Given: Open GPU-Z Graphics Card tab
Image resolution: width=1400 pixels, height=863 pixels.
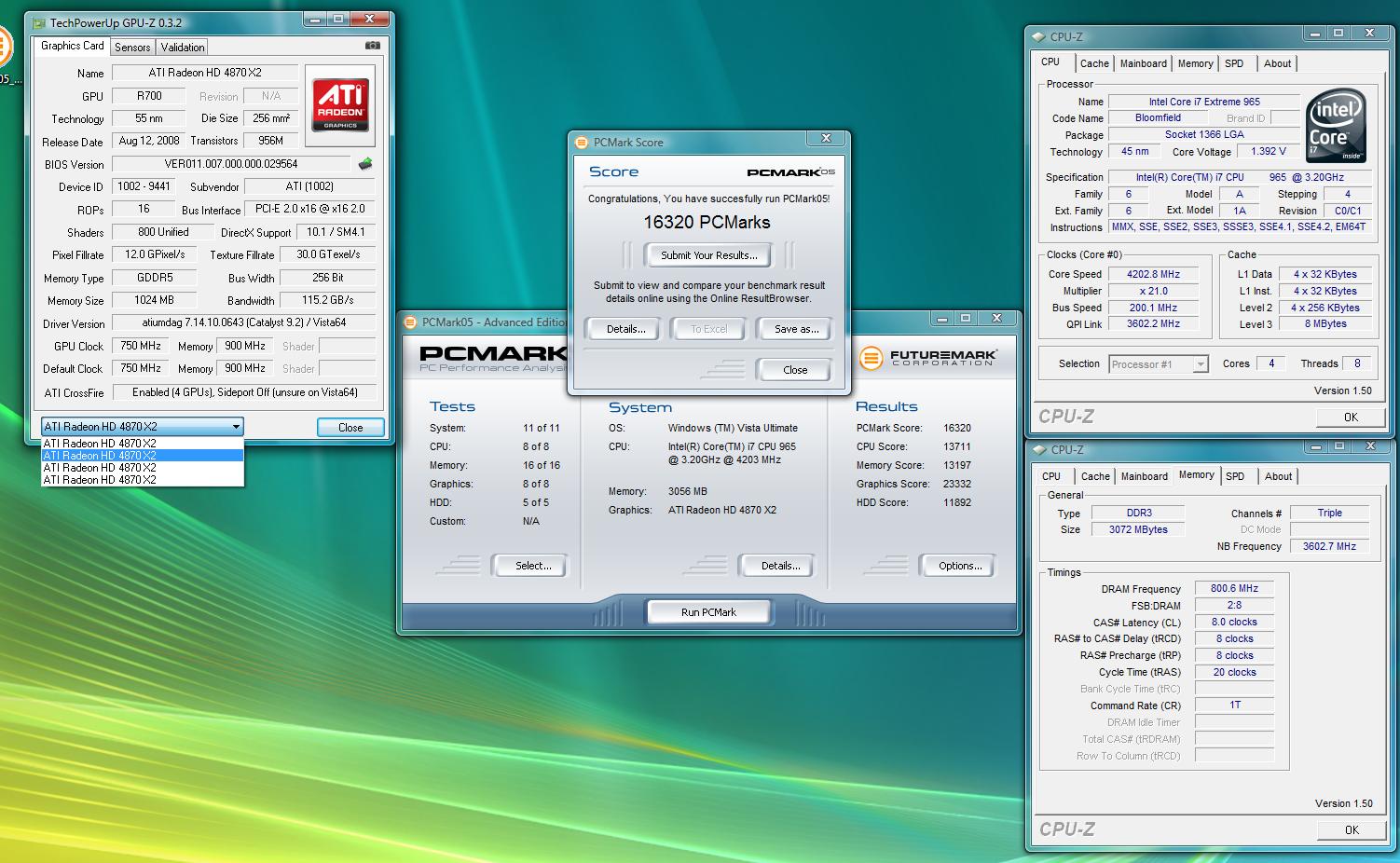Looking at the screenshot, I should click(73, 46).
